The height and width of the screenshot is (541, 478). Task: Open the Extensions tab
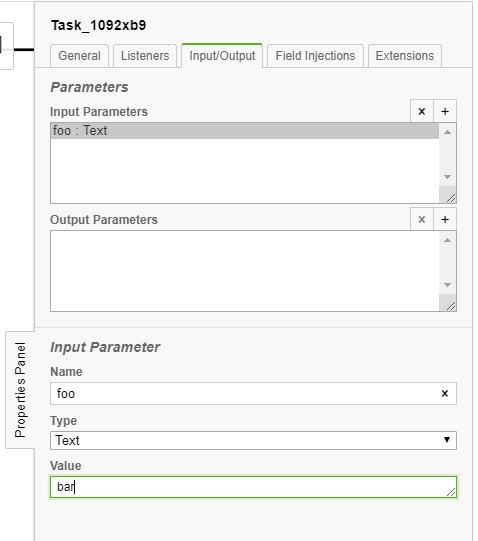(404, 56)
